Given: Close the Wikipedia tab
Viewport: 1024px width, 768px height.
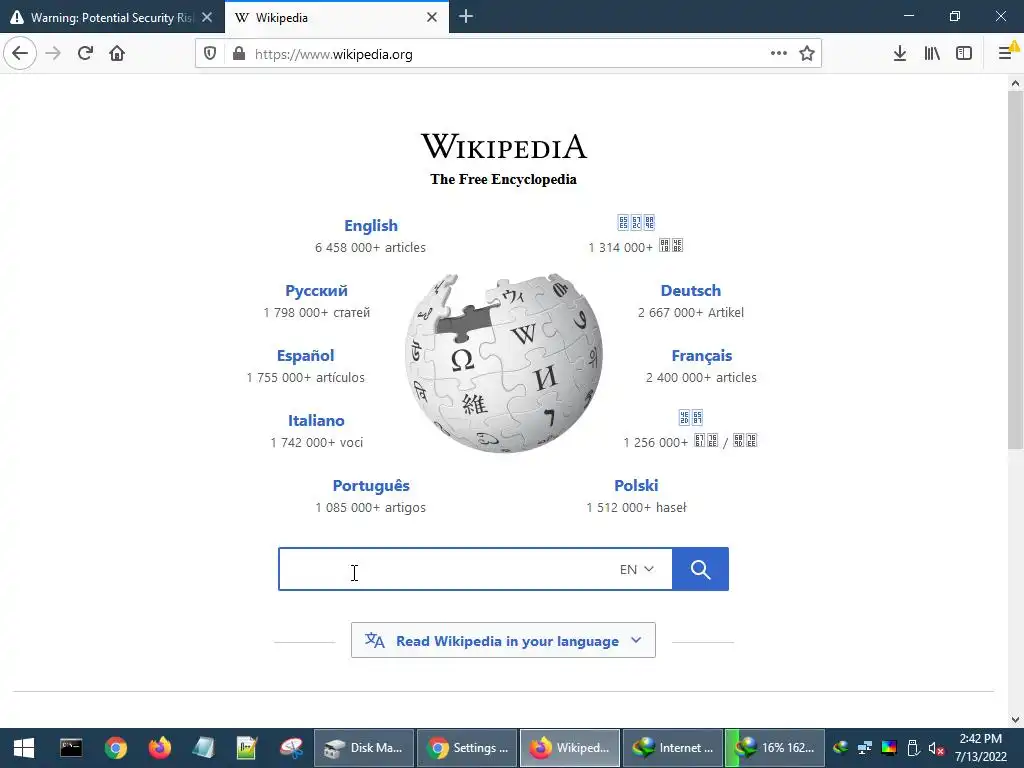Looking at the screenshot, I should 432,17.
